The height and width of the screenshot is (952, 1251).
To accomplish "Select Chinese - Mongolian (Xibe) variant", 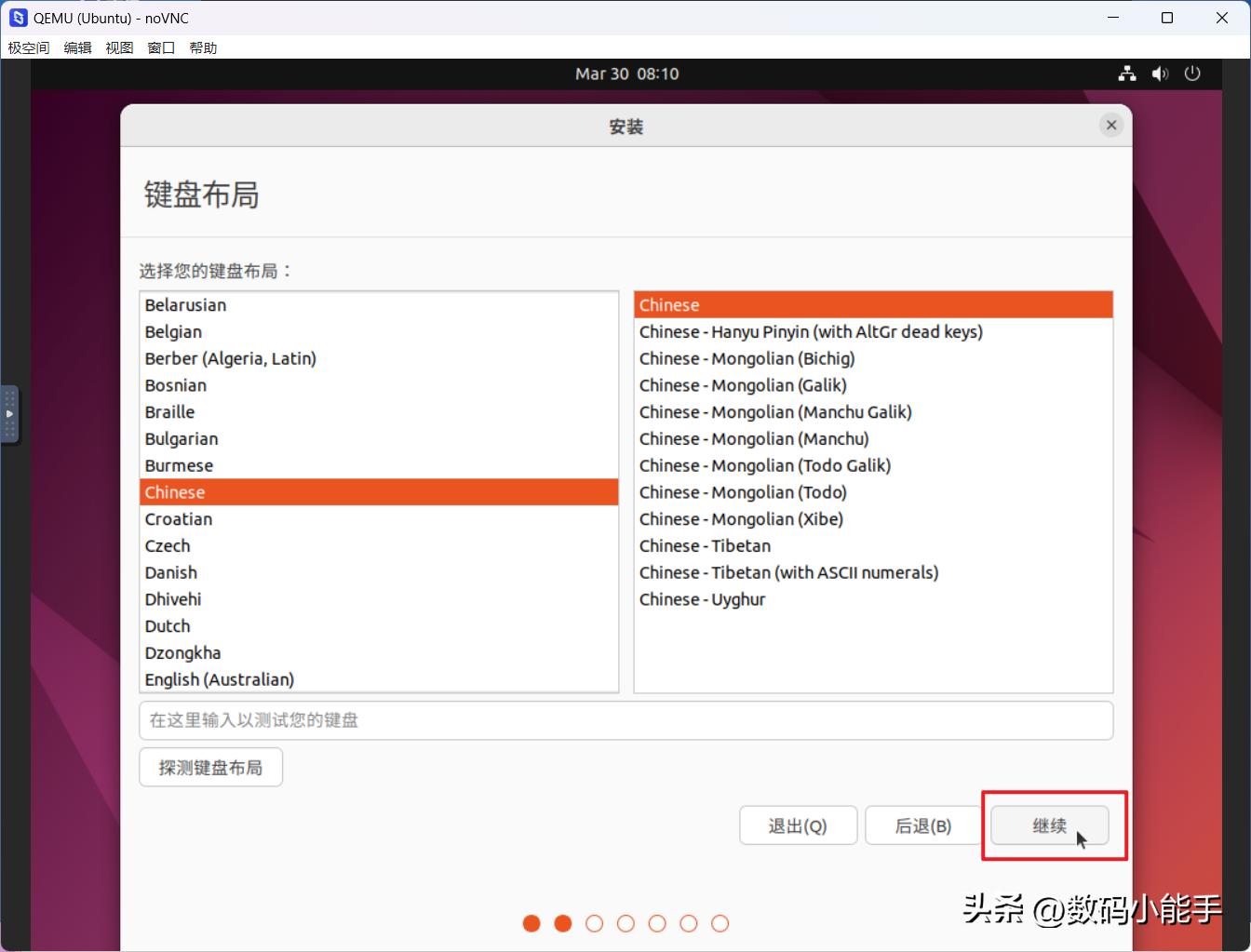I will [x=874, y=519].
